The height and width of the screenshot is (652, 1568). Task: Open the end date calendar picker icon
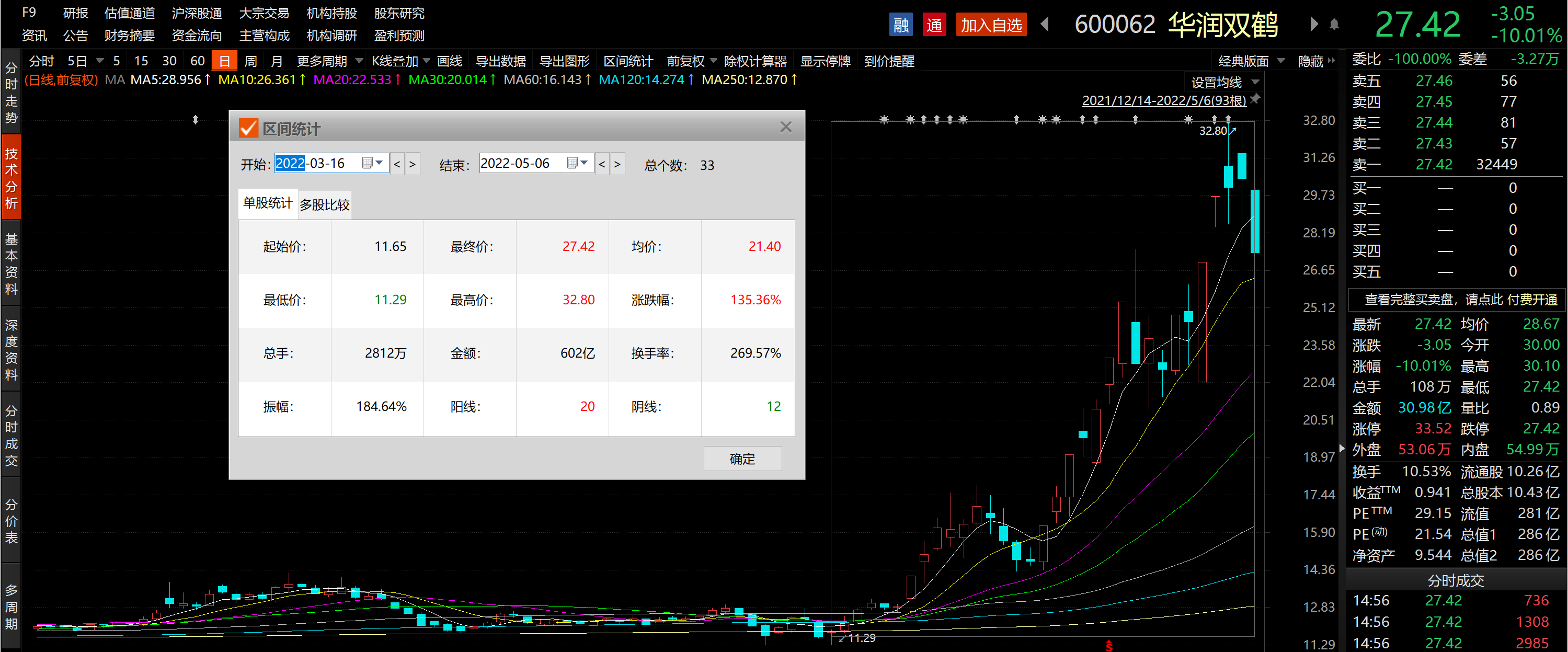[x=572, y=163]
